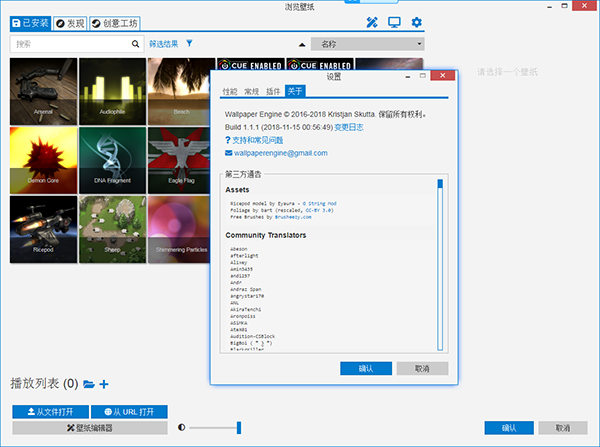Select the Sheep wallpaper thumbnail

click(112, 229)
